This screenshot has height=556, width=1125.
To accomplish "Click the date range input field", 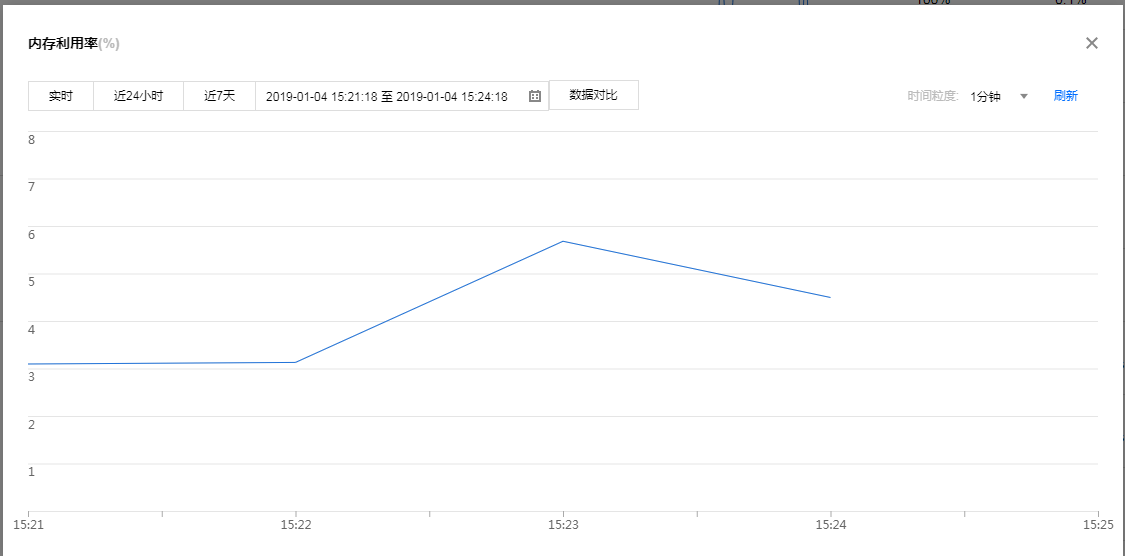I will (386, 97).
